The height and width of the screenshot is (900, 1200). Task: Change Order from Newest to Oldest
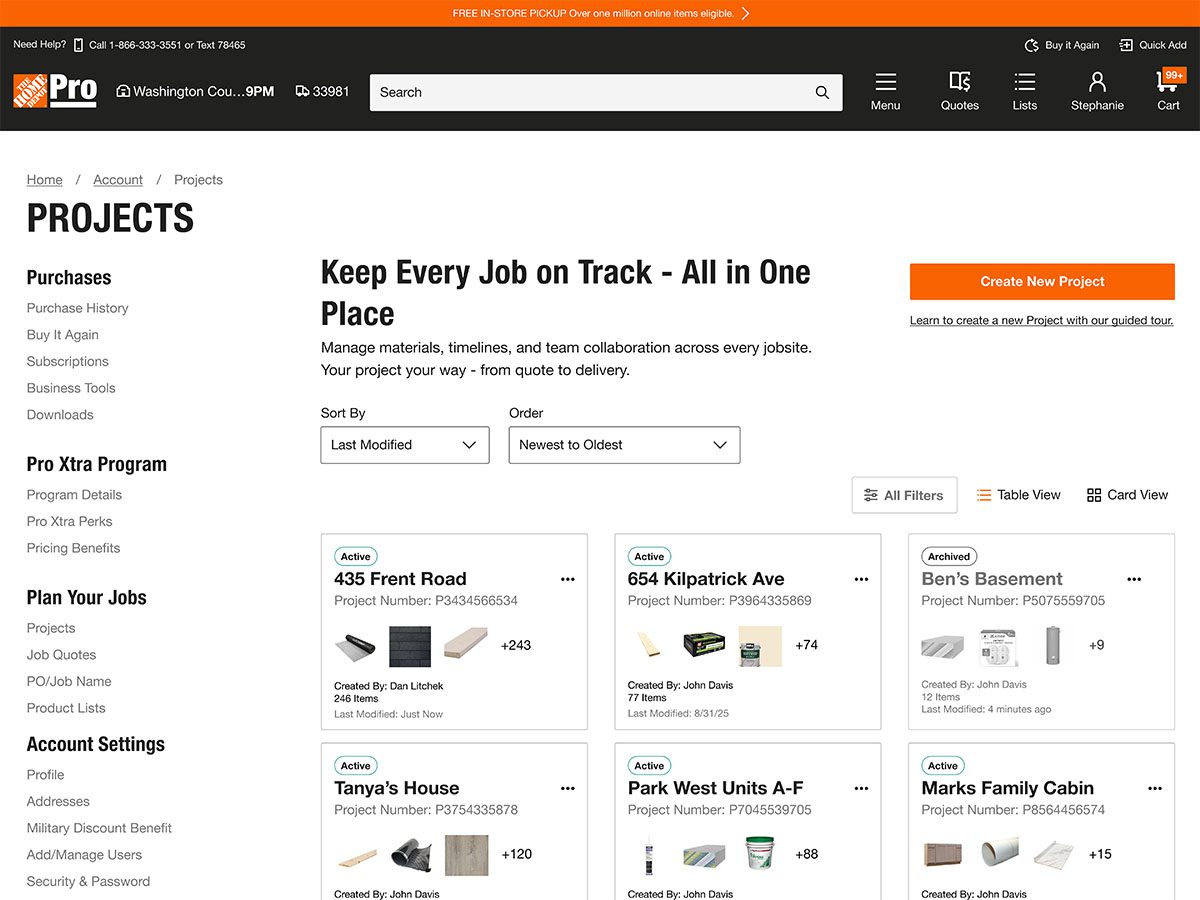click(x=623, y=444)
